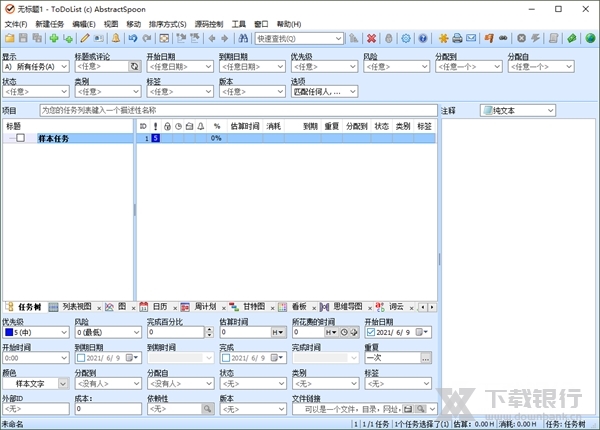Delete the task with the red X icon
This screenshot has height=430, width=600.
pos(371,38)
